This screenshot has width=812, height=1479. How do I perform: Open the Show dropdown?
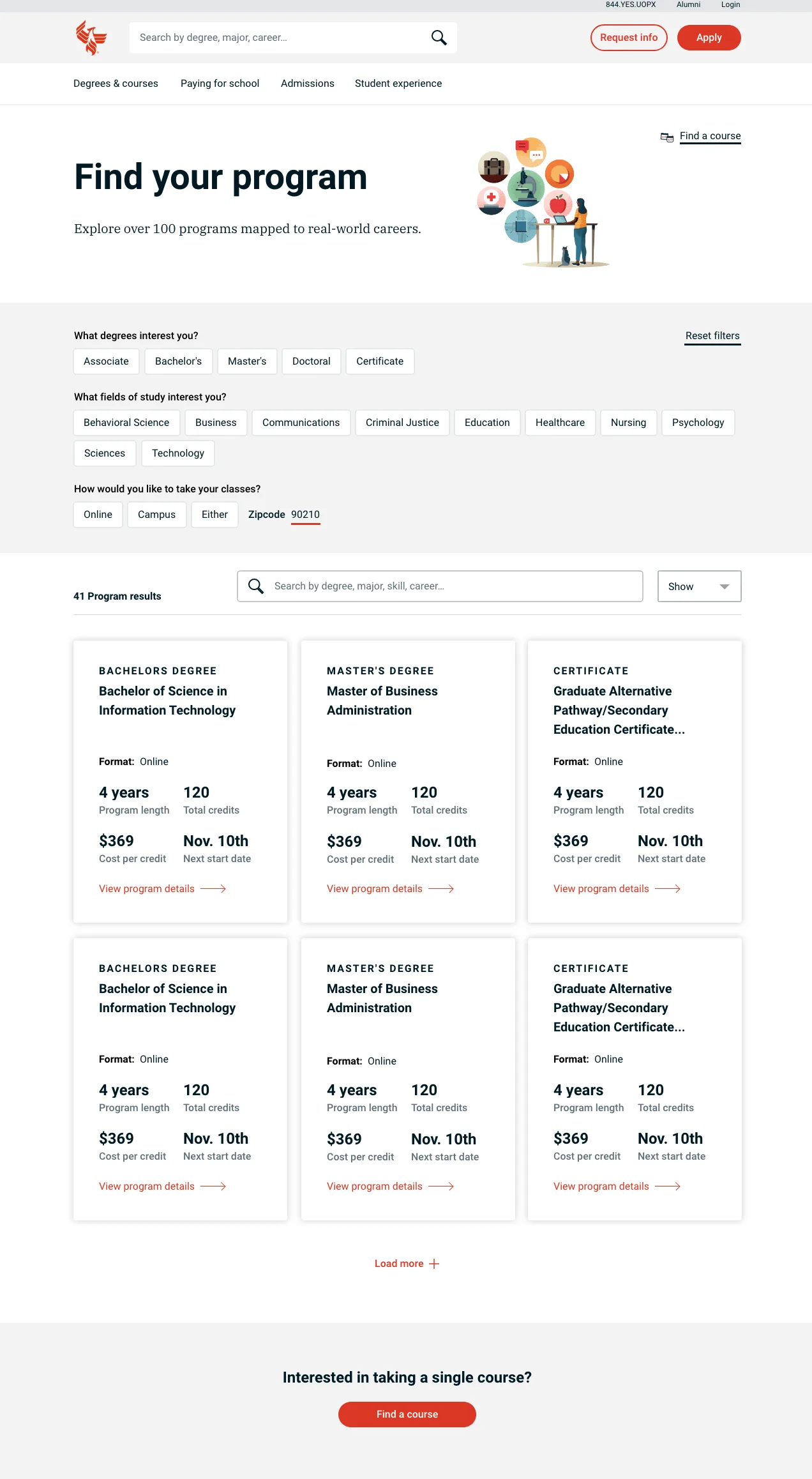click(x=699, y=586)
